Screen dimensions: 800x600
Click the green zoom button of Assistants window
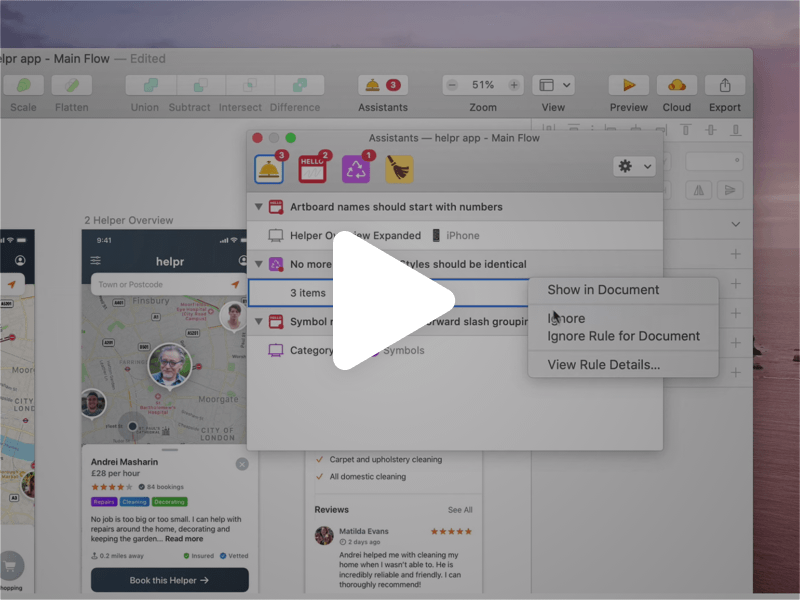click(x=291, y=138)
